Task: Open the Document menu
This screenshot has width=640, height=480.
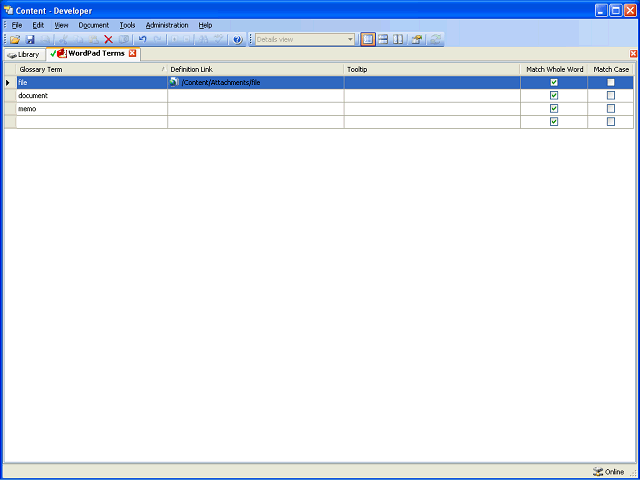Action: point(94,25)
